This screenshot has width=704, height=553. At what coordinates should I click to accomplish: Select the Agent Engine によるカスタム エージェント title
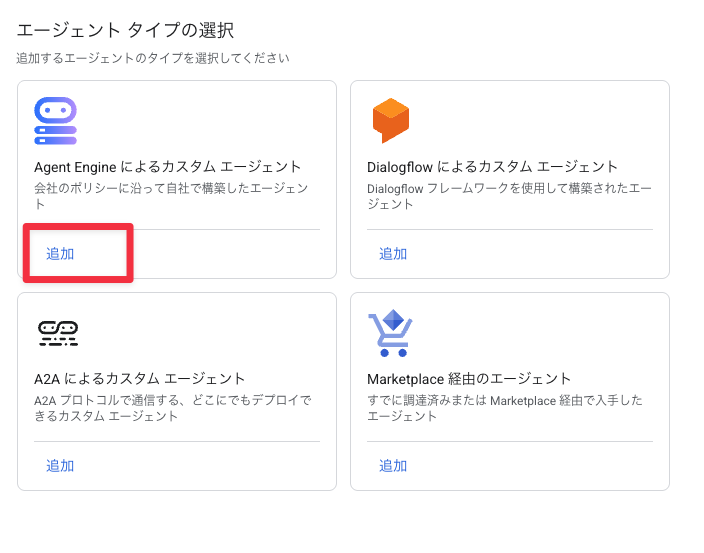[x=167, y=167]
